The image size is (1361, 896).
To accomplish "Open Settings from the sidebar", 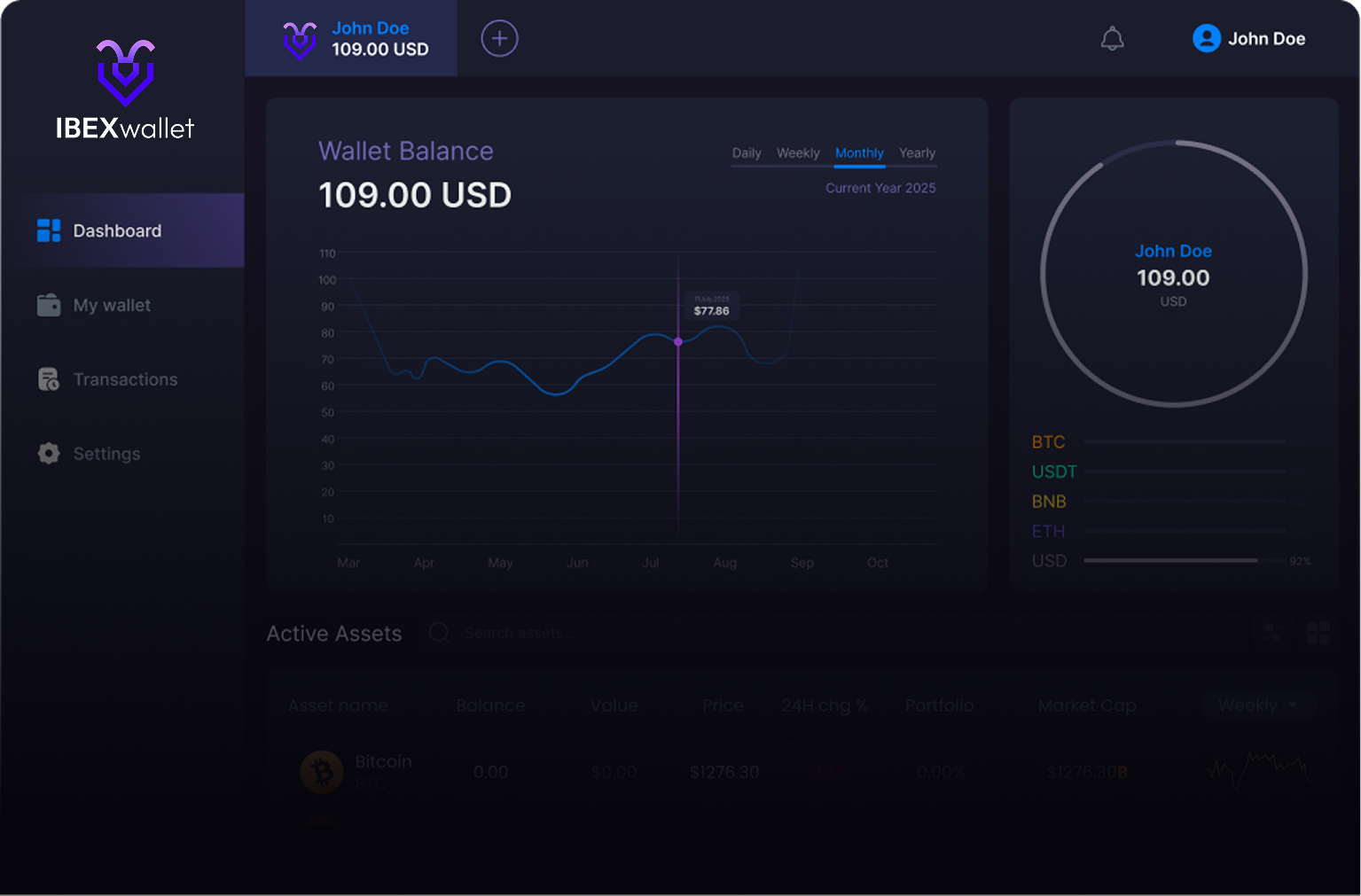I will coord(106,454).
